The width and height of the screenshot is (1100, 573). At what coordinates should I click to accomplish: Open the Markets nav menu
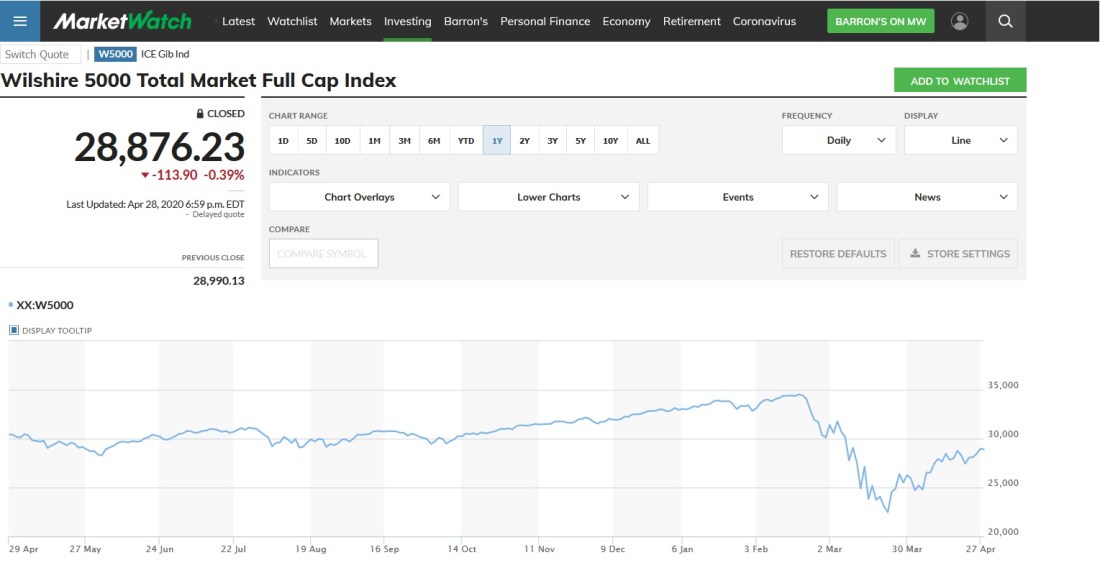(350, 21)
